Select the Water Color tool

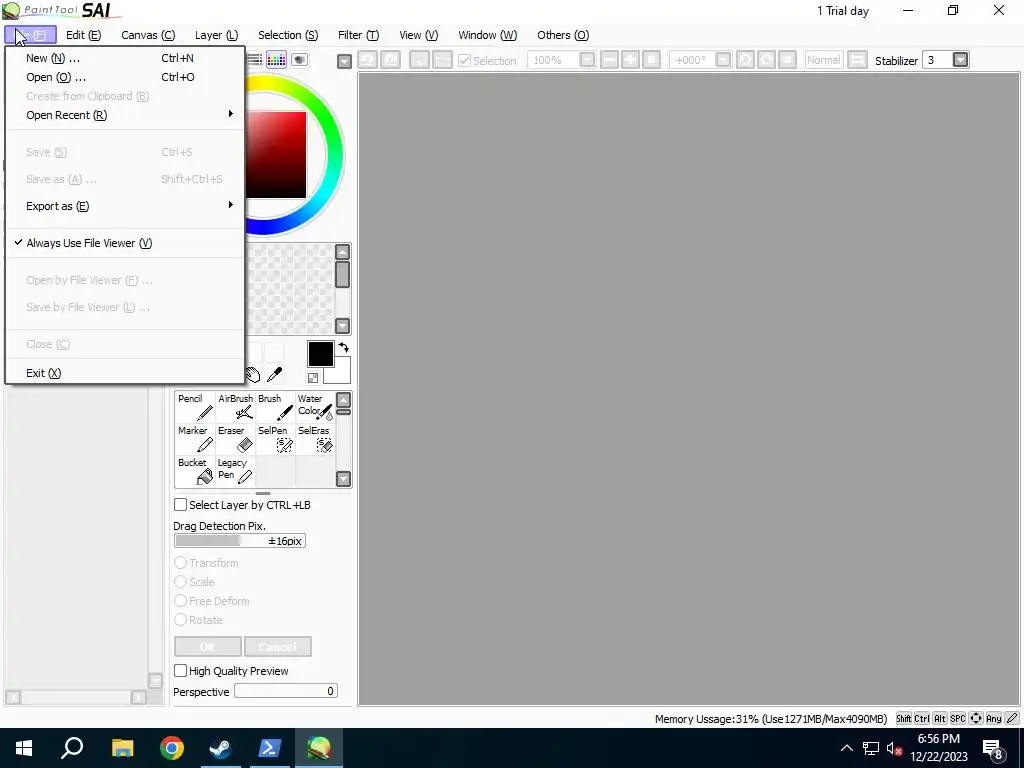pos(315,407)
